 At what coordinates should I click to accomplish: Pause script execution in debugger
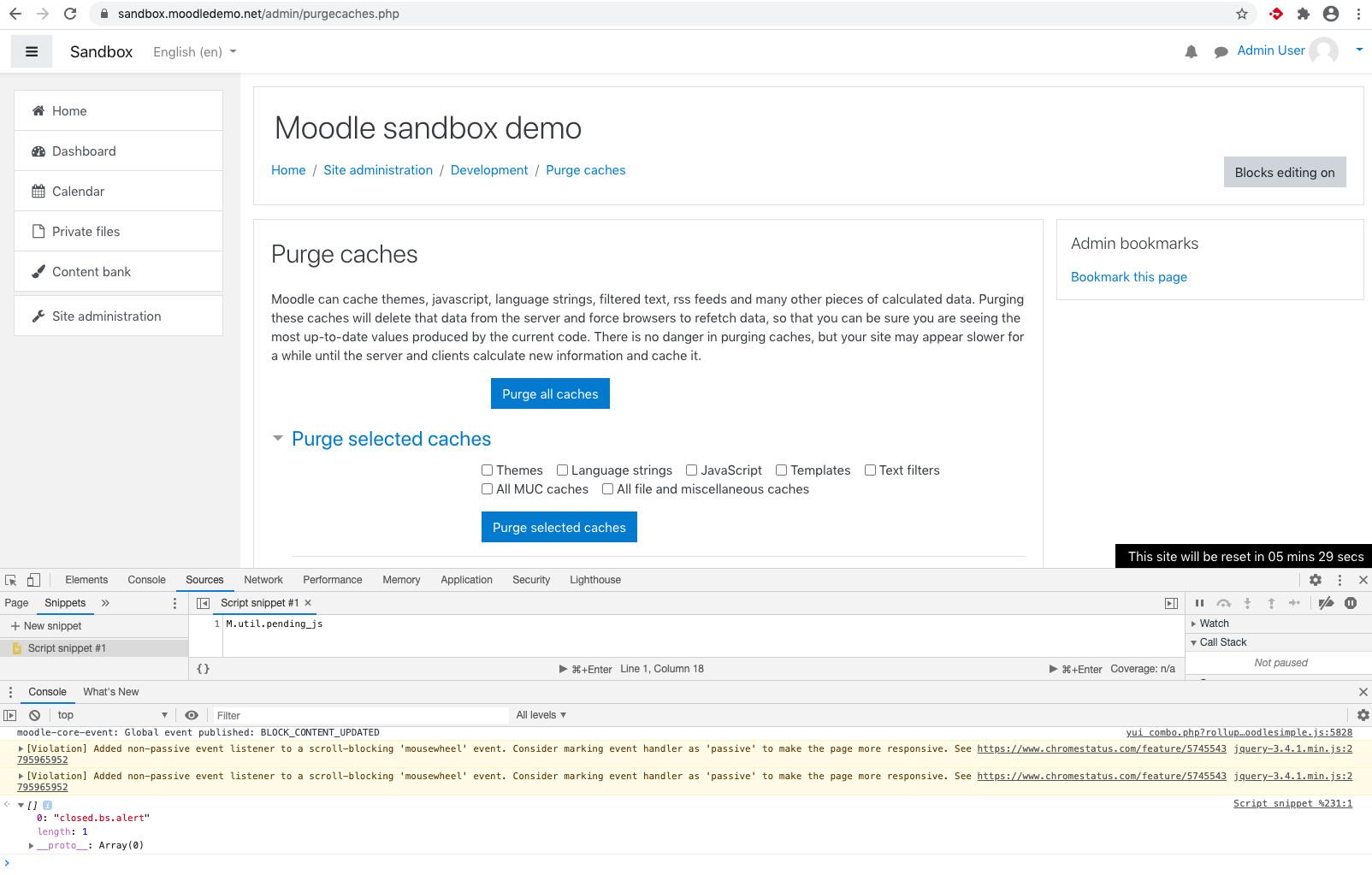coord(1199,603)
